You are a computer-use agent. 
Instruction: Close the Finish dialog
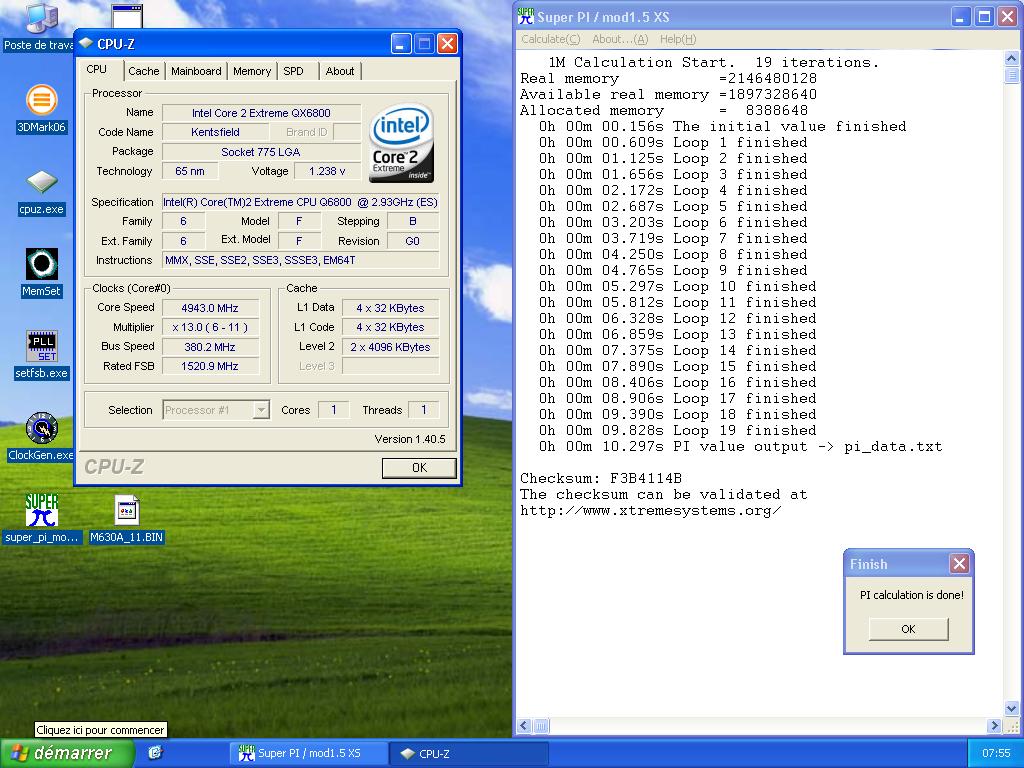point(959,564)
